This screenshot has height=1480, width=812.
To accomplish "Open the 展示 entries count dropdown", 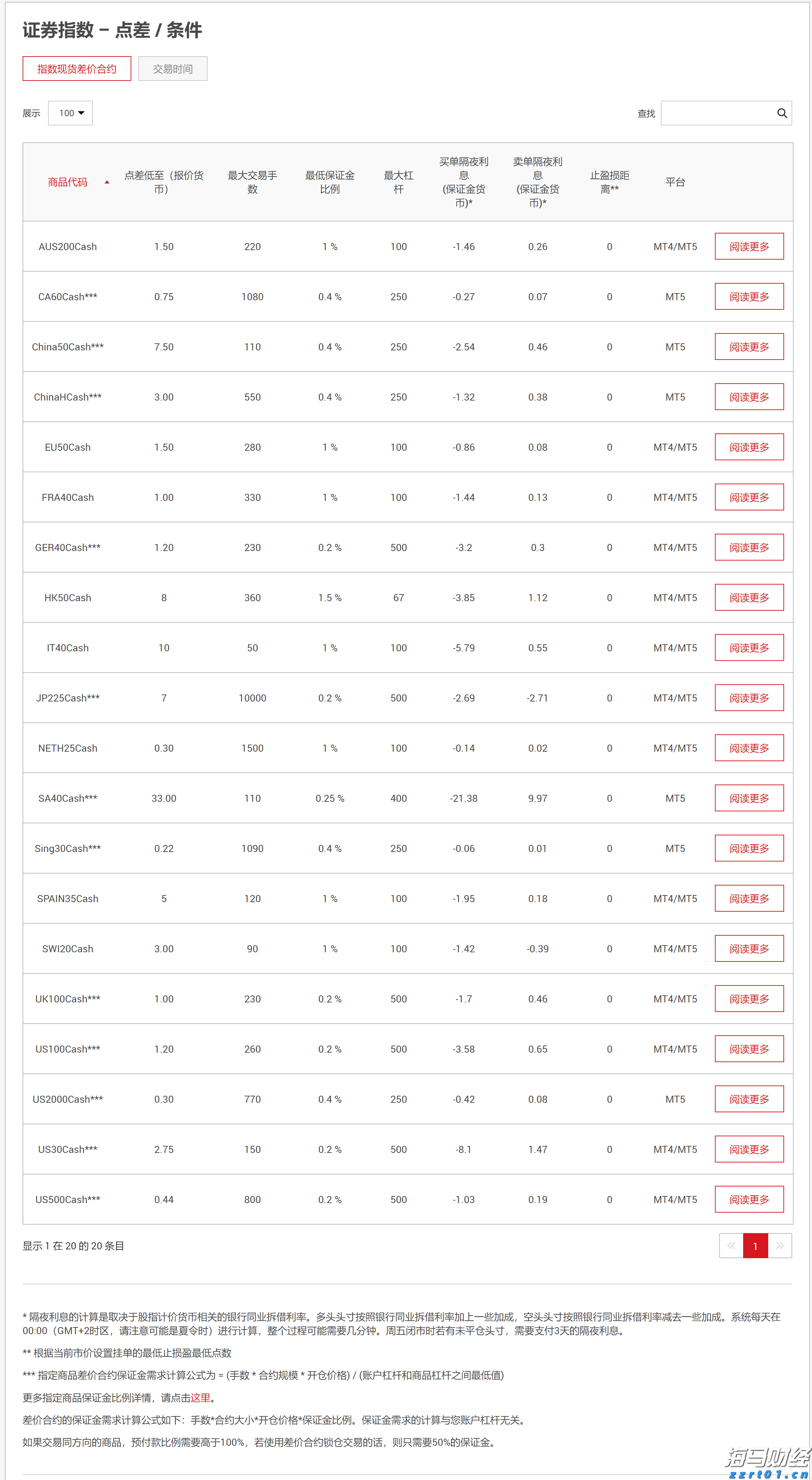I will coord(70,113).
